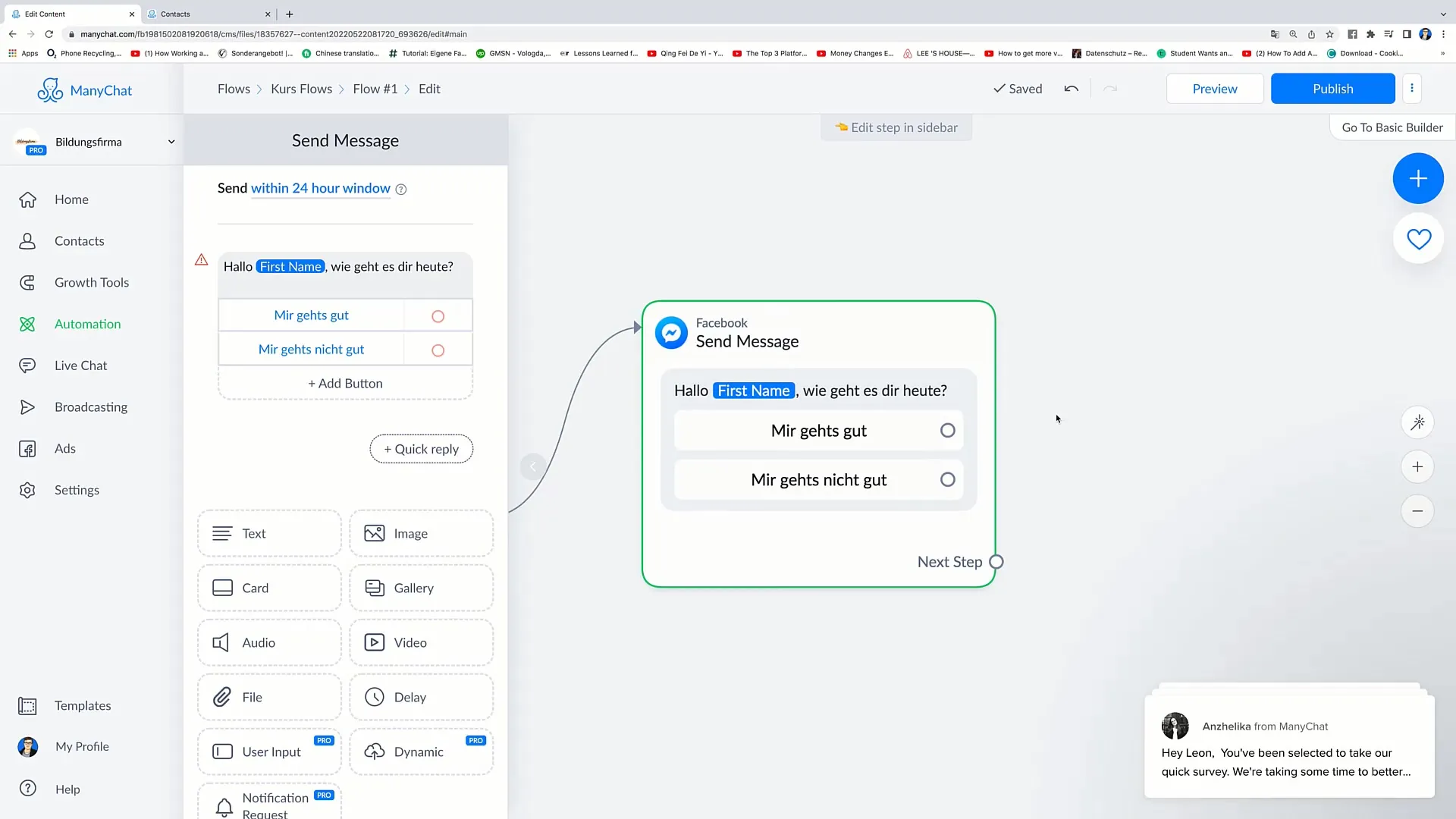Open the three-dot more options menu
Viewport: 1456px width, 819px height.
tap(1411, 88)
